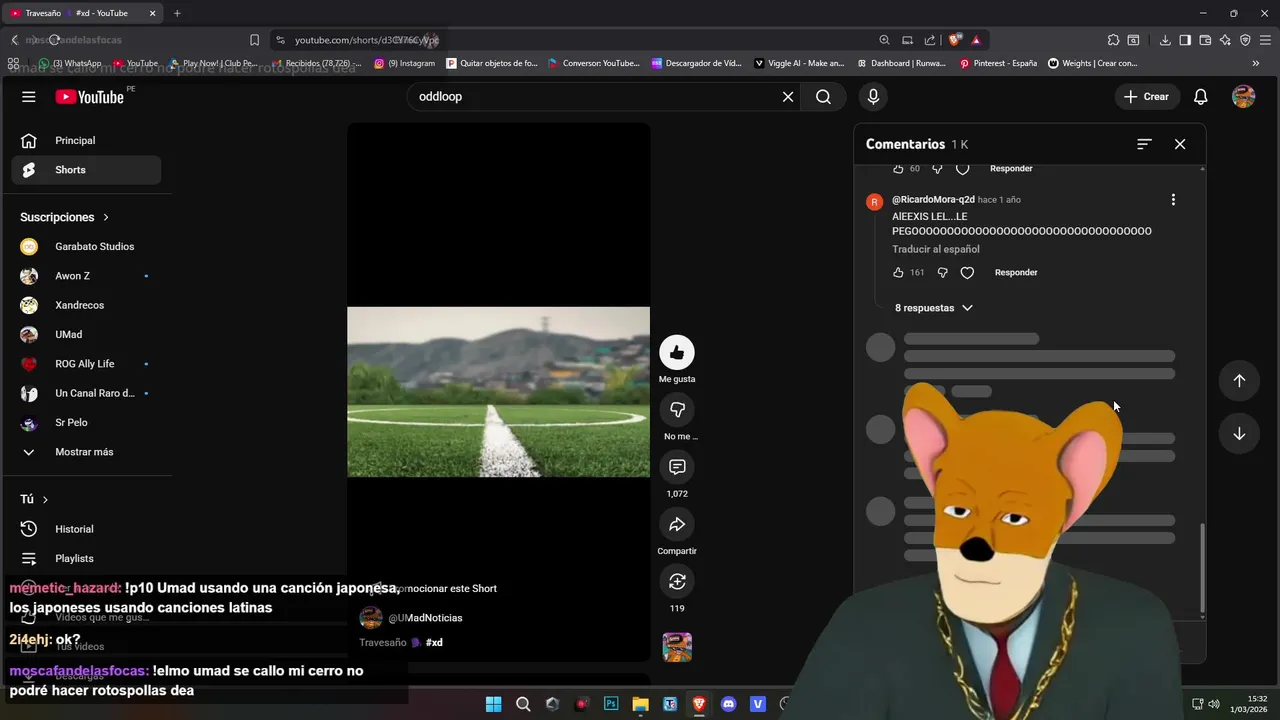Click the Crear button
This screenshot has height=720, width=1280.
click(x=1146, y=97)
